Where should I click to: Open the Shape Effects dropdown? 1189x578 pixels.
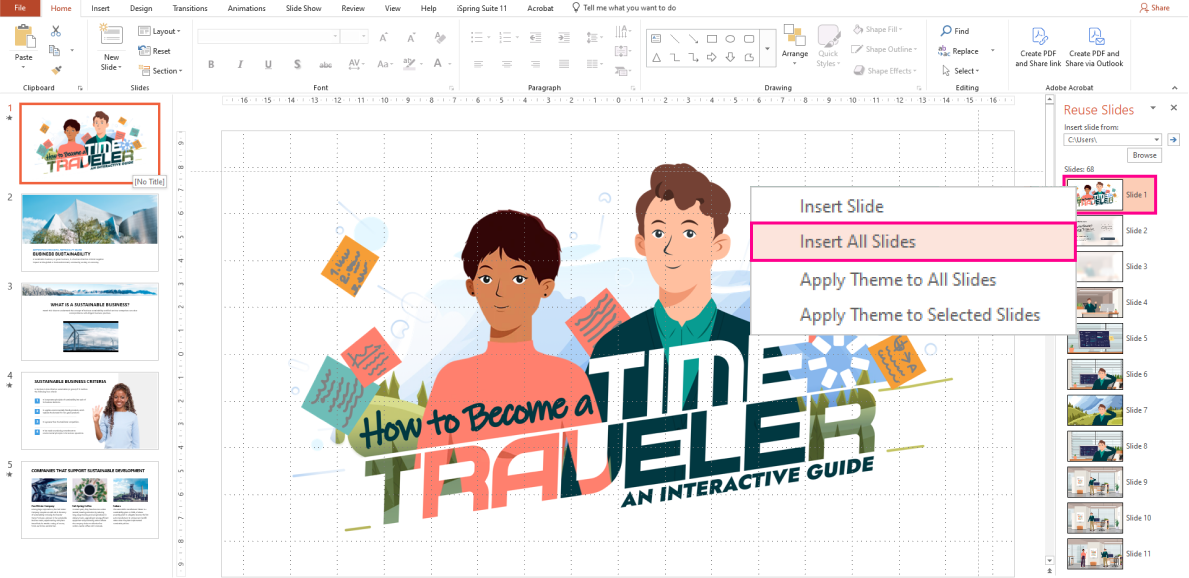883,71
